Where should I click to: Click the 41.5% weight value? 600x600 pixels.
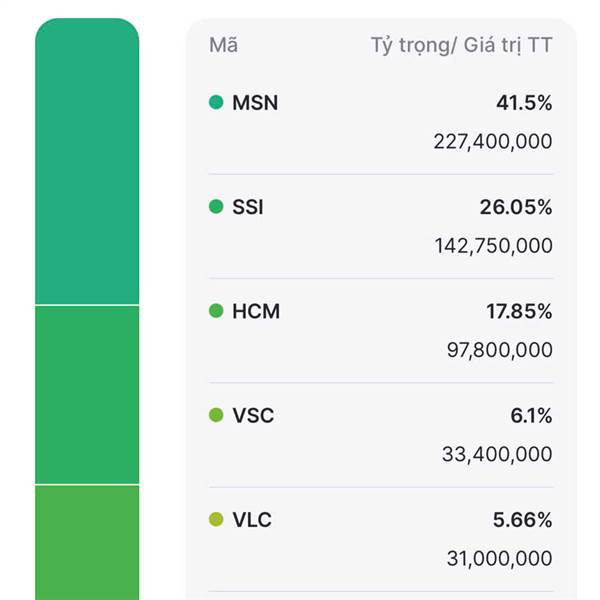524,103
